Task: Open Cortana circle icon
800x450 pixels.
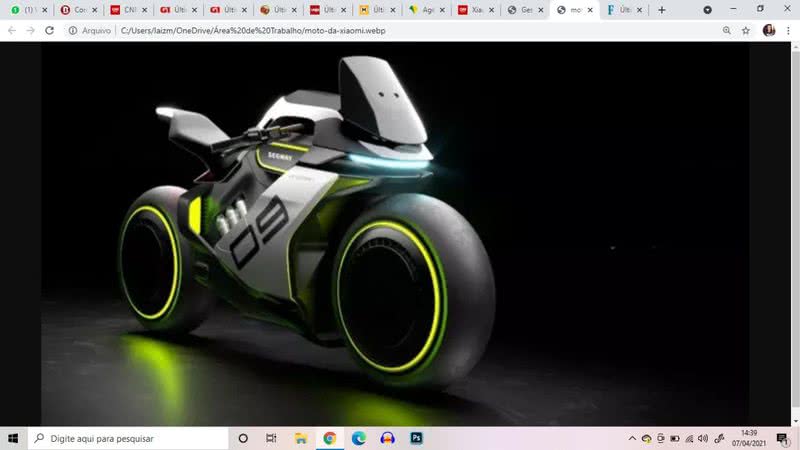Action: tap(243, 438)
